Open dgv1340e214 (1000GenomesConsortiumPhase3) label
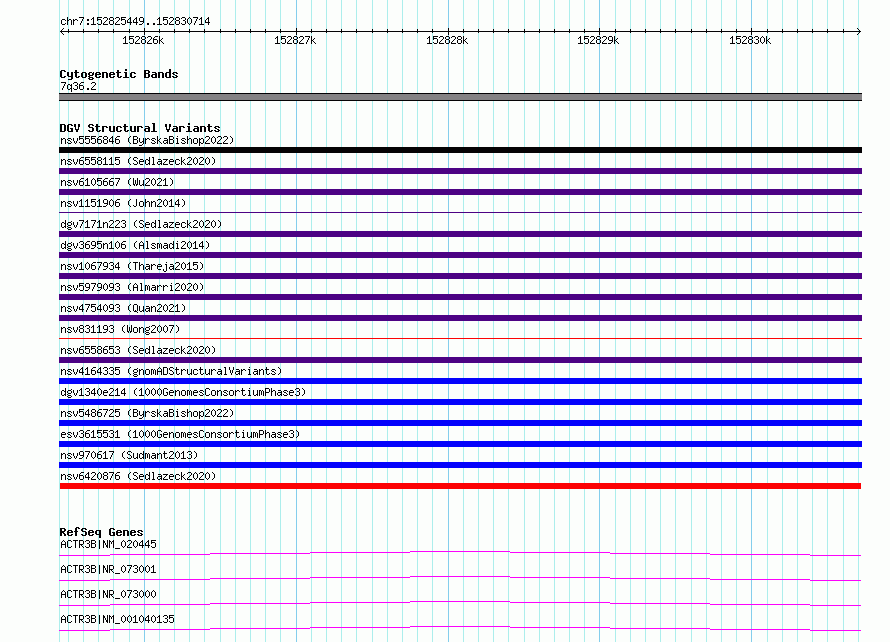890x642 pixels. [183, 392]
